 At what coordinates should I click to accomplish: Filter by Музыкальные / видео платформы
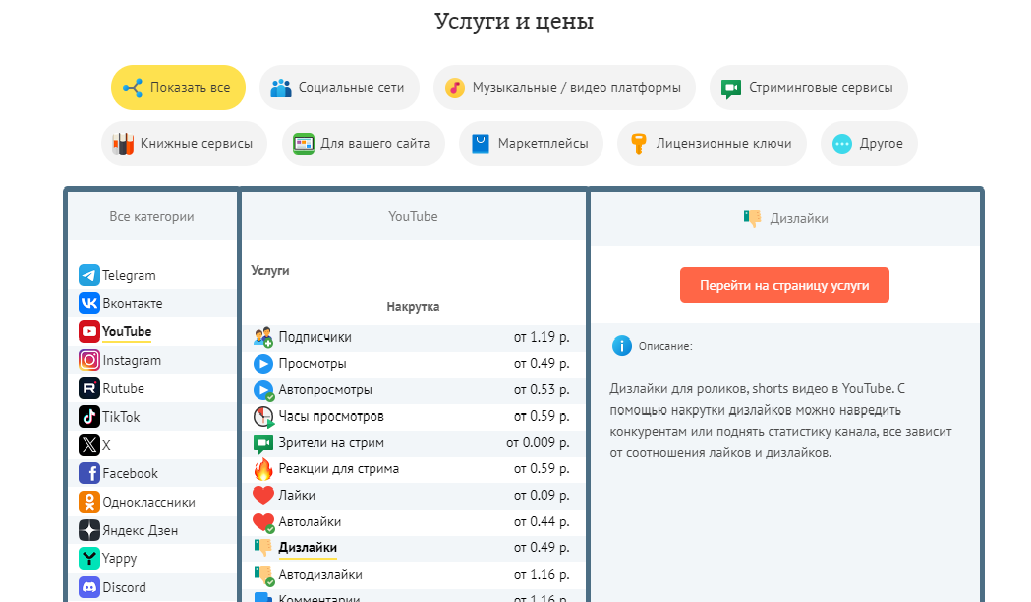[564, 87]
